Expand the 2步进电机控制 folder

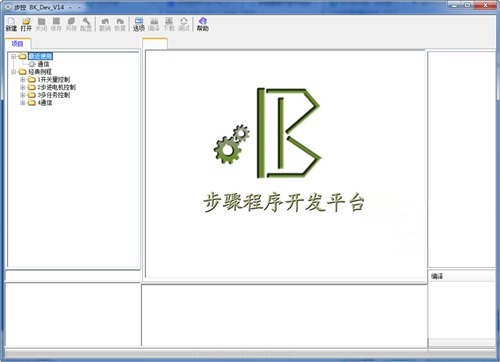tap(23, 87)
